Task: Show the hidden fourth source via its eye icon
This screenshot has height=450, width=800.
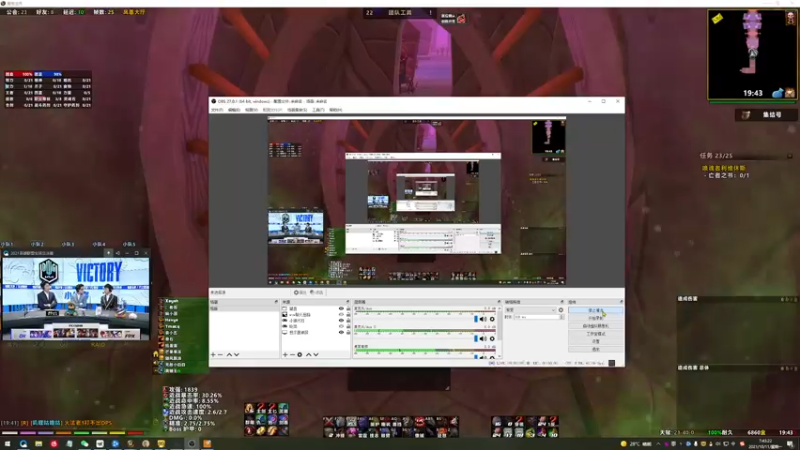Action: [x=341, y=327]
